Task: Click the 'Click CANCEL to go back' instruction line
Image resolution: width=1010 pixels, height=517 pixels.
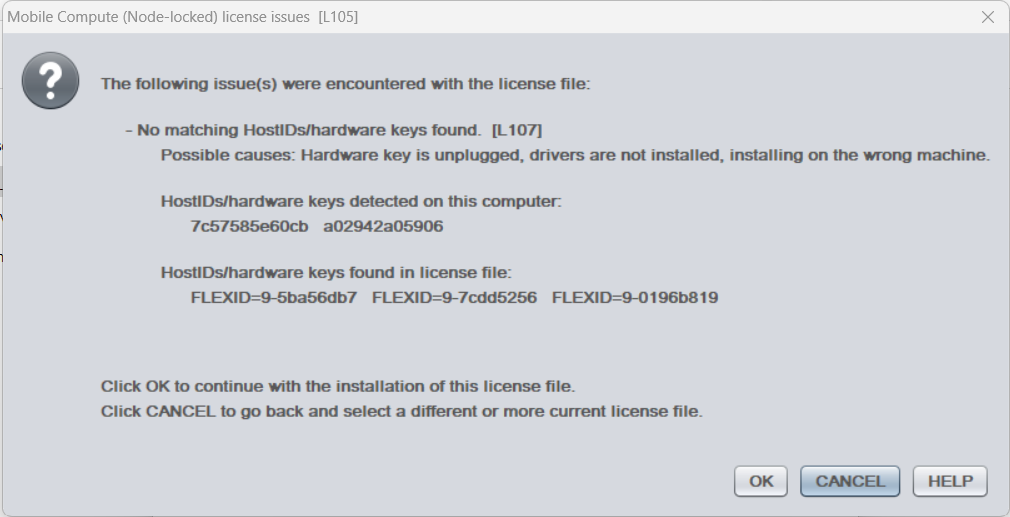Action: click(401, 411)
